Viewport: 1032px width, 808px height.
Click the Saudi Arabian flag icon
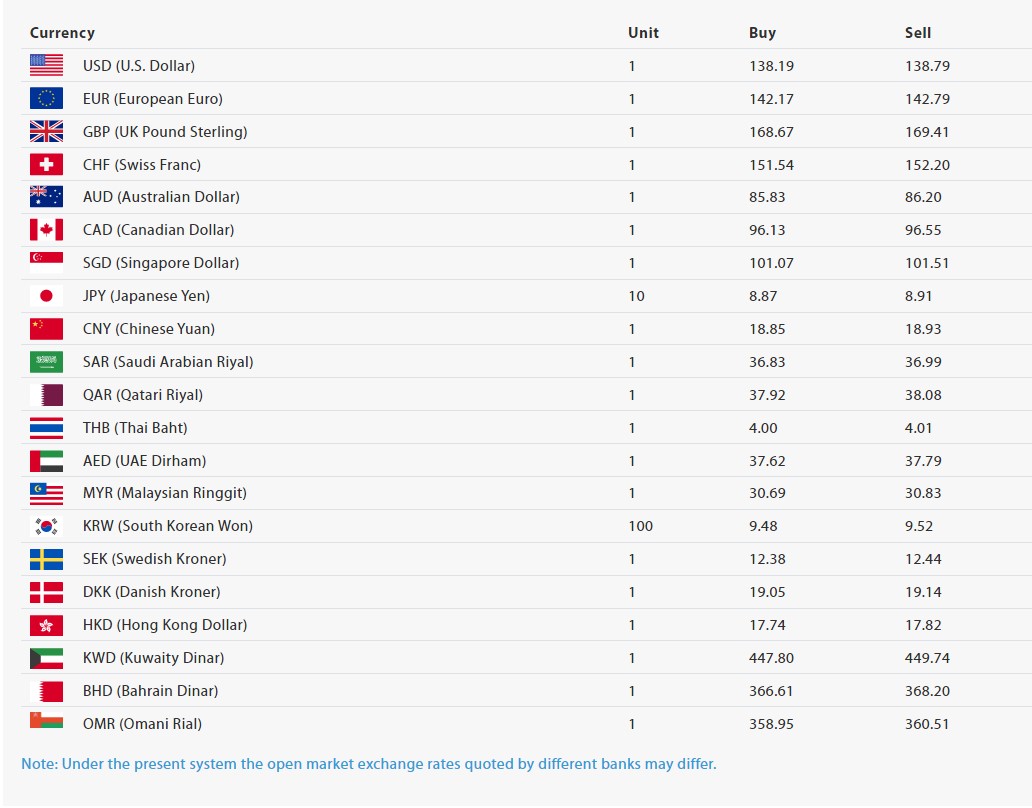click(46, 362)
